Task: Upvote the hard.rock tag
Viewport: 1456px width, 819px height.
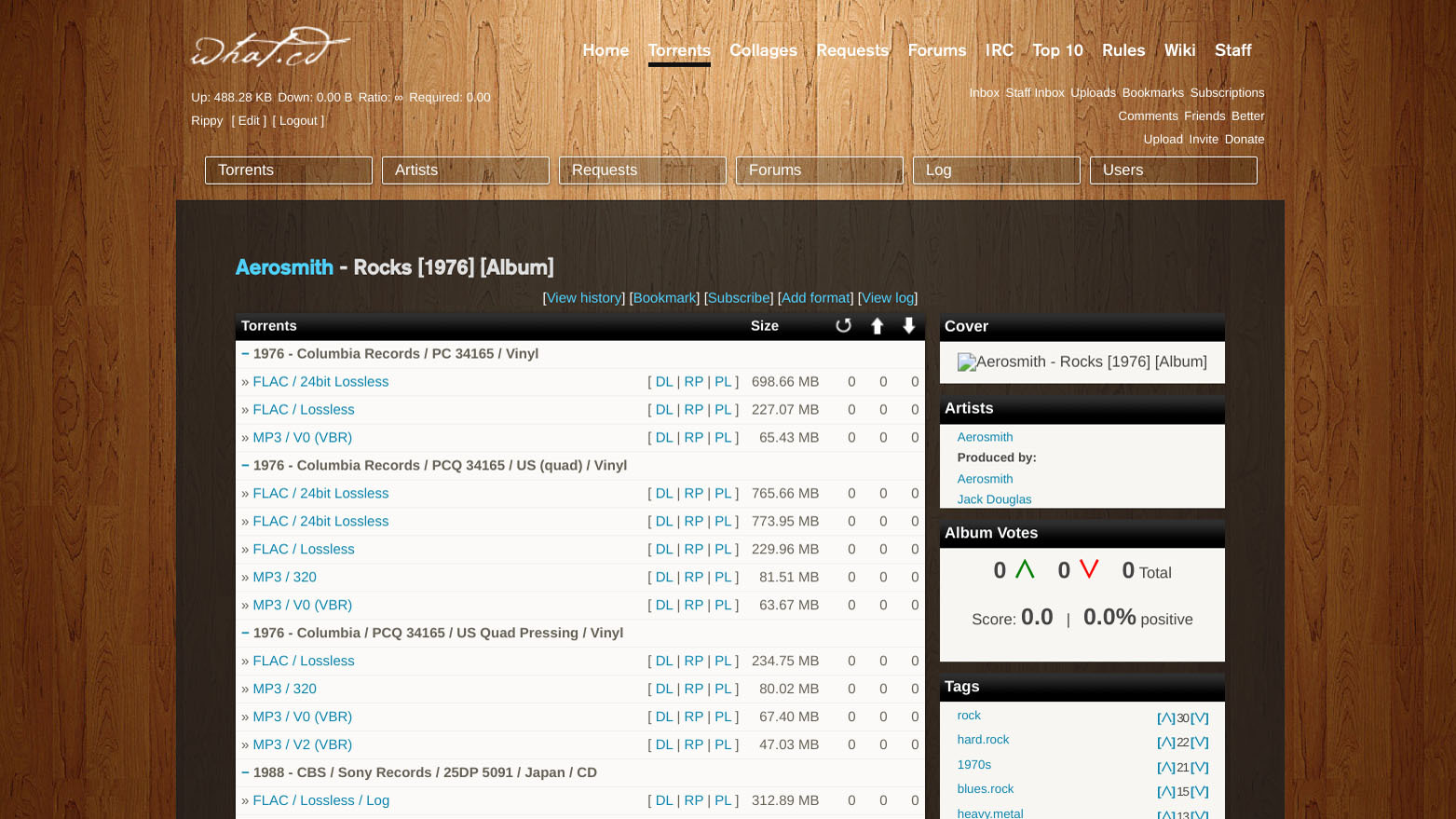Action: (1166, 743)
